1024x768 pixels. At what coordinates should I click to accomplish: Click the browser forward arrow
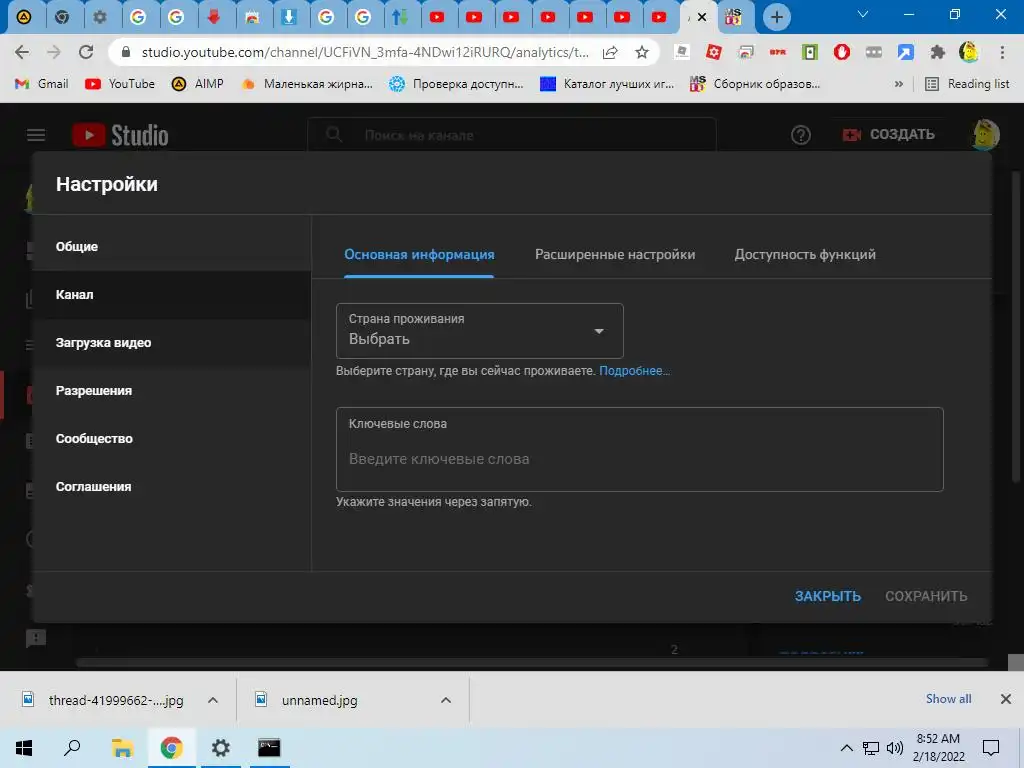coord(54,52)
